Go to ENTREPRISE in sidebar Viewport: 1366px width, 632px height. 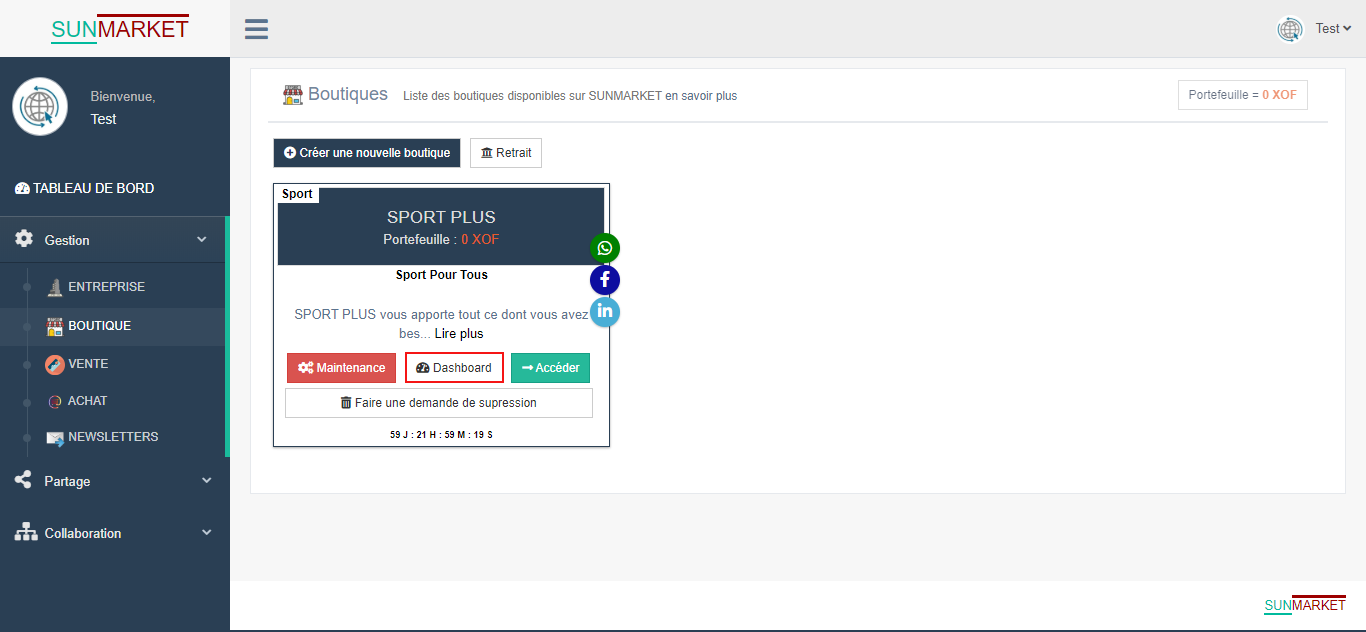106,287
